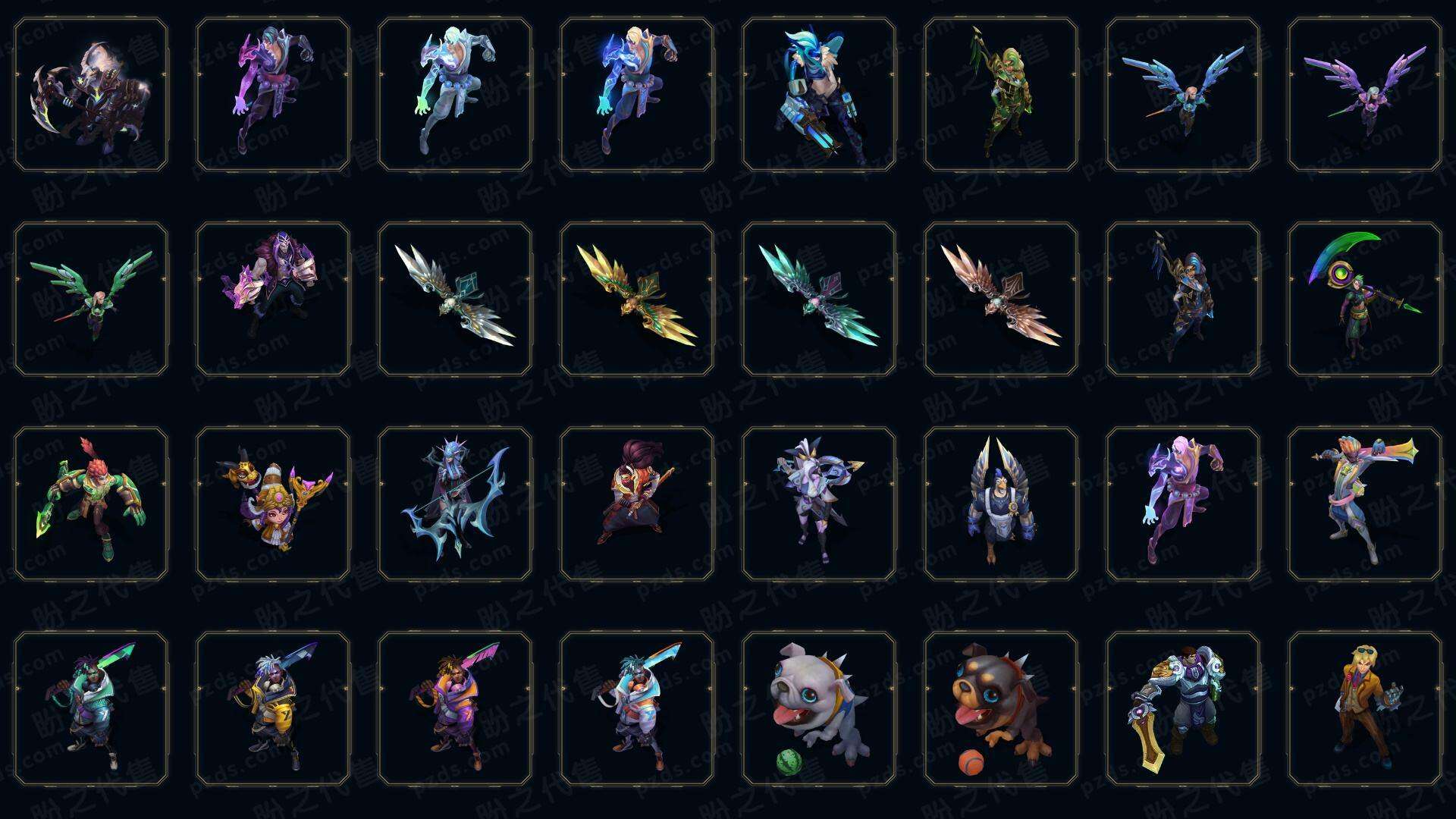Image resolution: width=1456 pixels, height=819 pixels.
Task: Pick the swordsman in yellow jacket
Action: click(x=273, y=708)
